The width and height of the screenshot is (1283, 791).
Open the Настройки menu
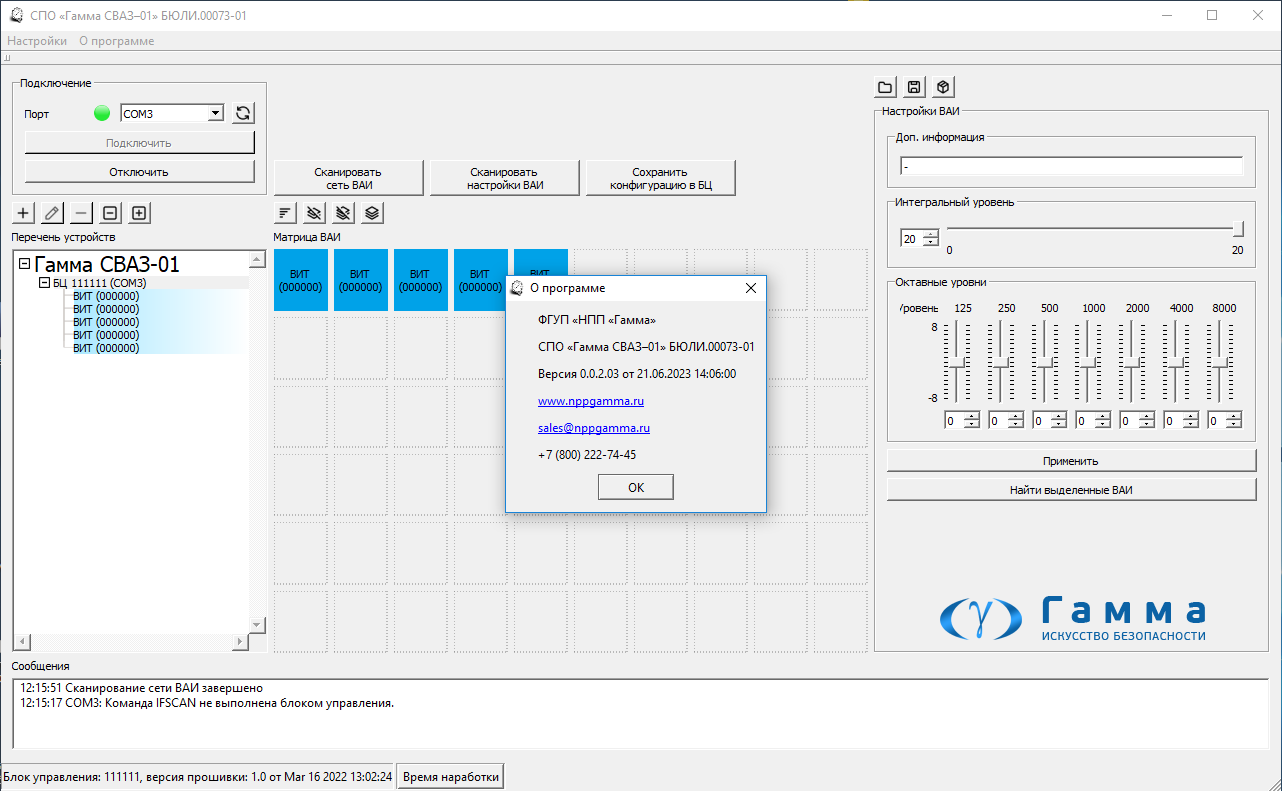point(37,41)
